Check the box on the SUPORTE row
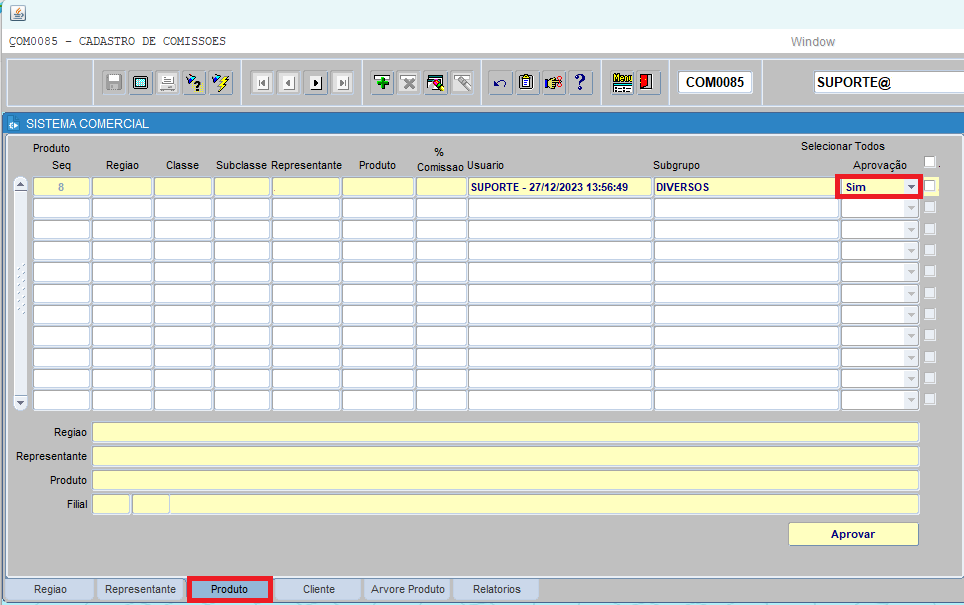This screenshot has height=605, width=964. (x=930, y=186)
